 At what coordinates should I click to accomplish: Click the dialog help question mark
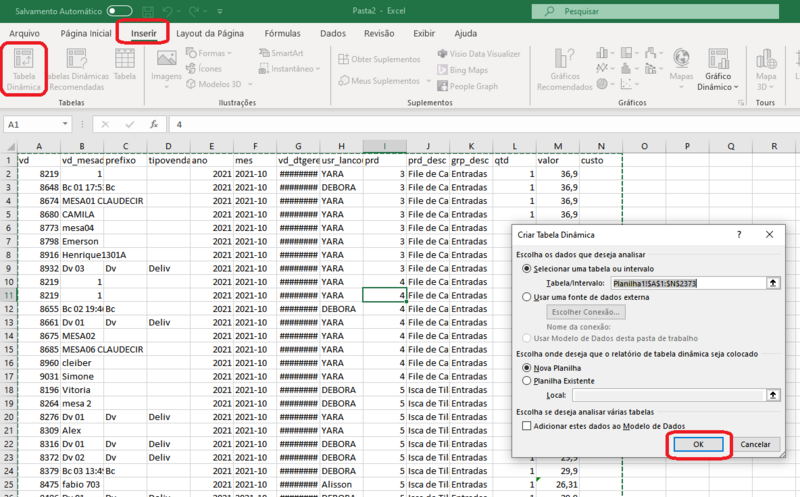coord(739,235)
